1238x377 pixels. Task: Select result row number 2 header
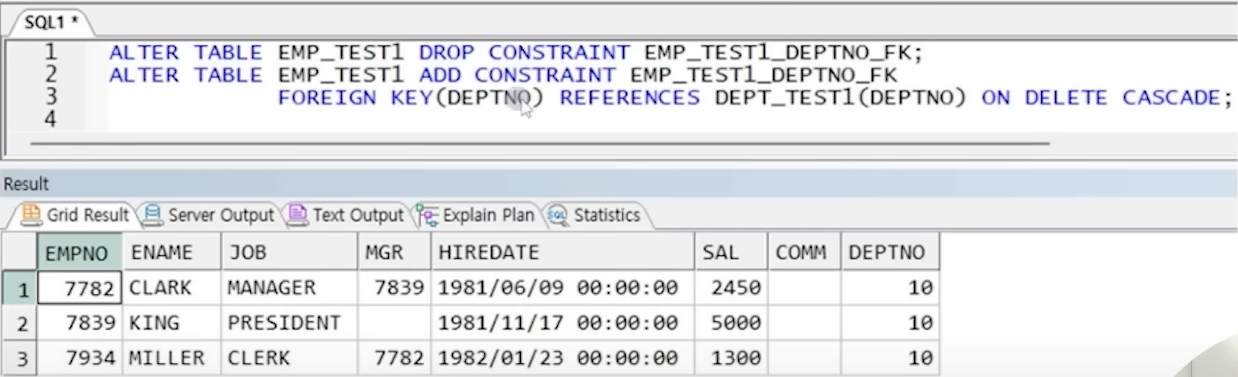click(20, 324)
